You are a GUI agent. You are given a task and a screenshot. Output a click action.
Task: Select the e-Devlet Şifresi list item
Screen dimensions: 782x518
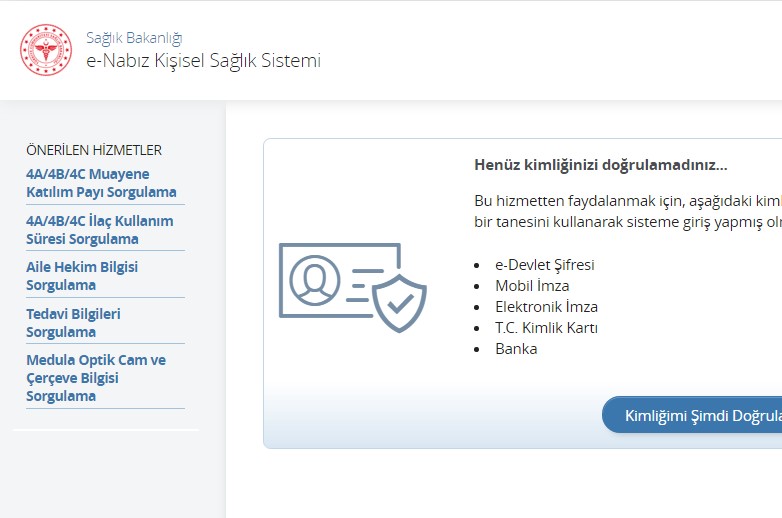click(545, 265)
